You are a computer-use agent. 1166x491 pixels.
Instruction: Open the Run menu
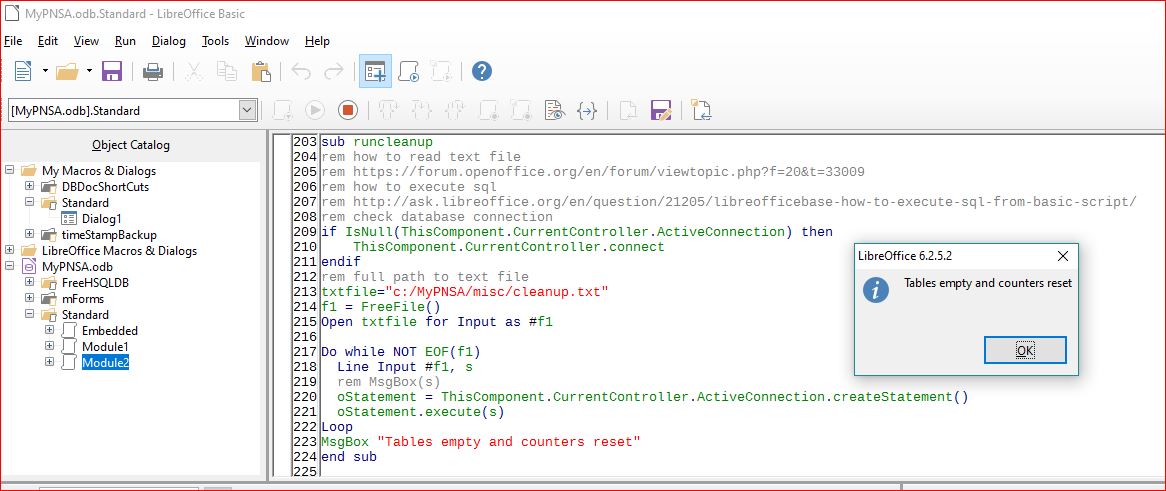pyautogui.click(x=125, y=41)
